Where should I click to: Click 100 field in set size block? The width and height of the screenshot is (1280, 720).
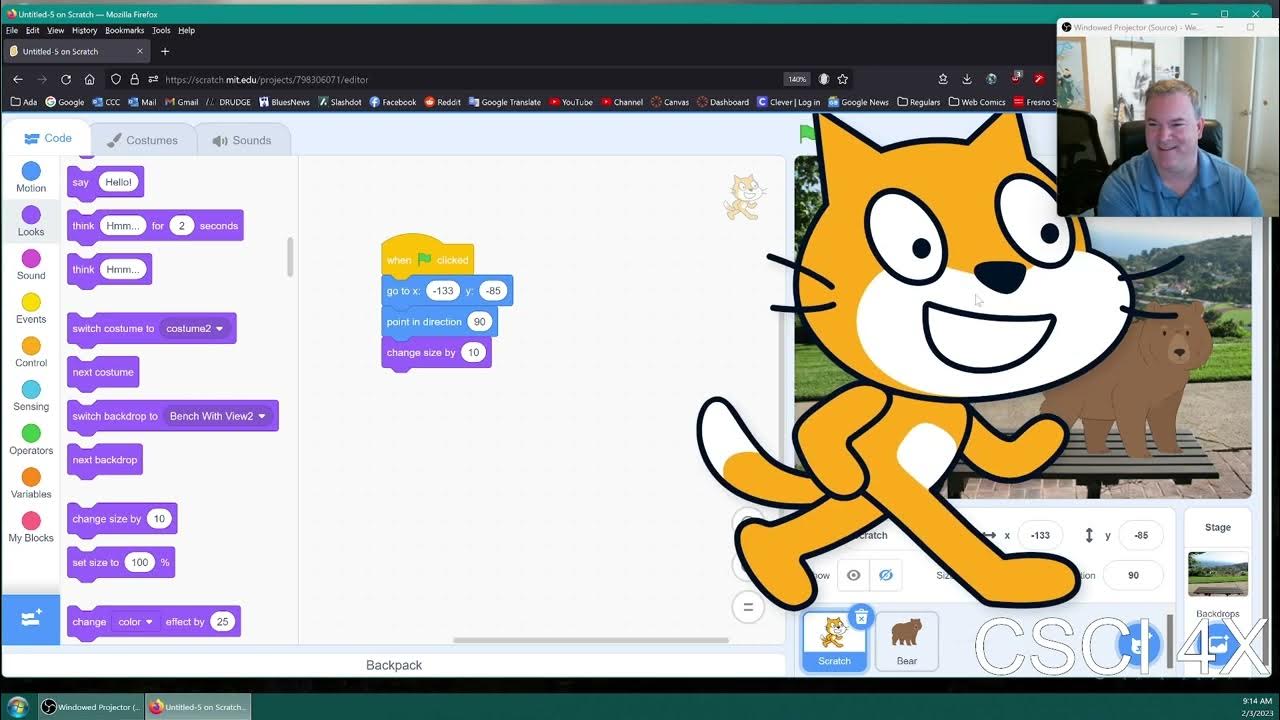coord(139,562)
